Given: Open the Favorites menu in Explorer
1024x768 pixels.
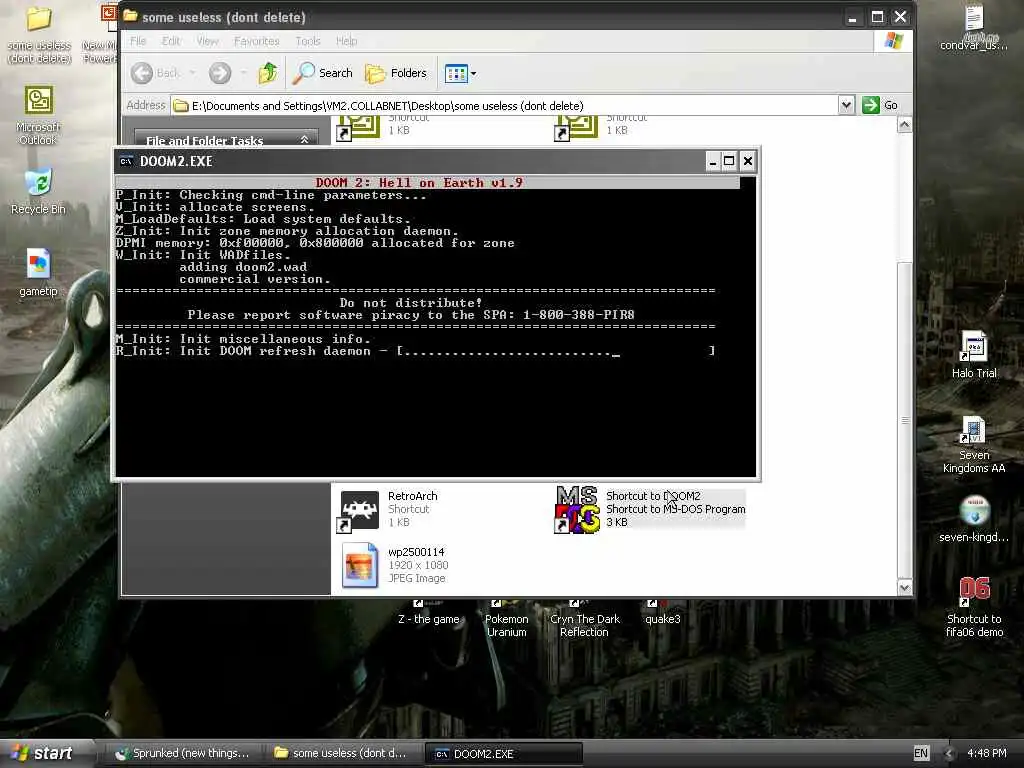Looking at the screenshot, I should coord(257,41).
